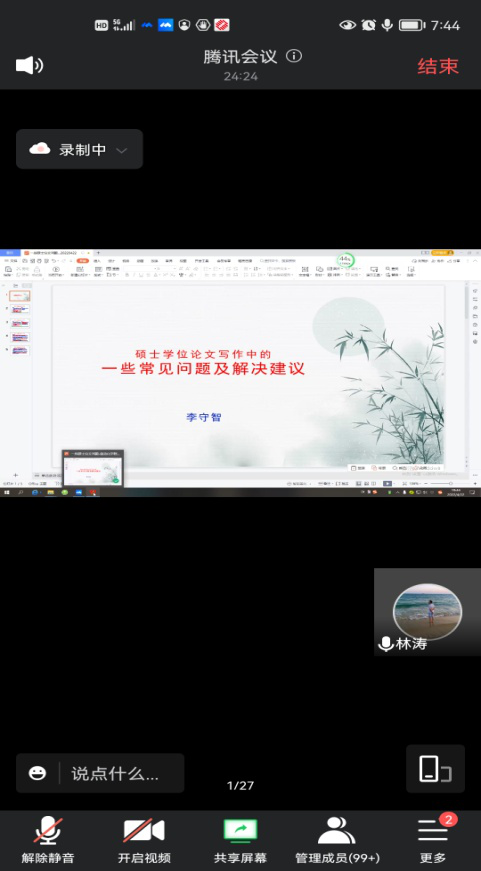Open emoji picker beside chat box
The width and height of the screenshot is (481, 871).
coord(38,773)
